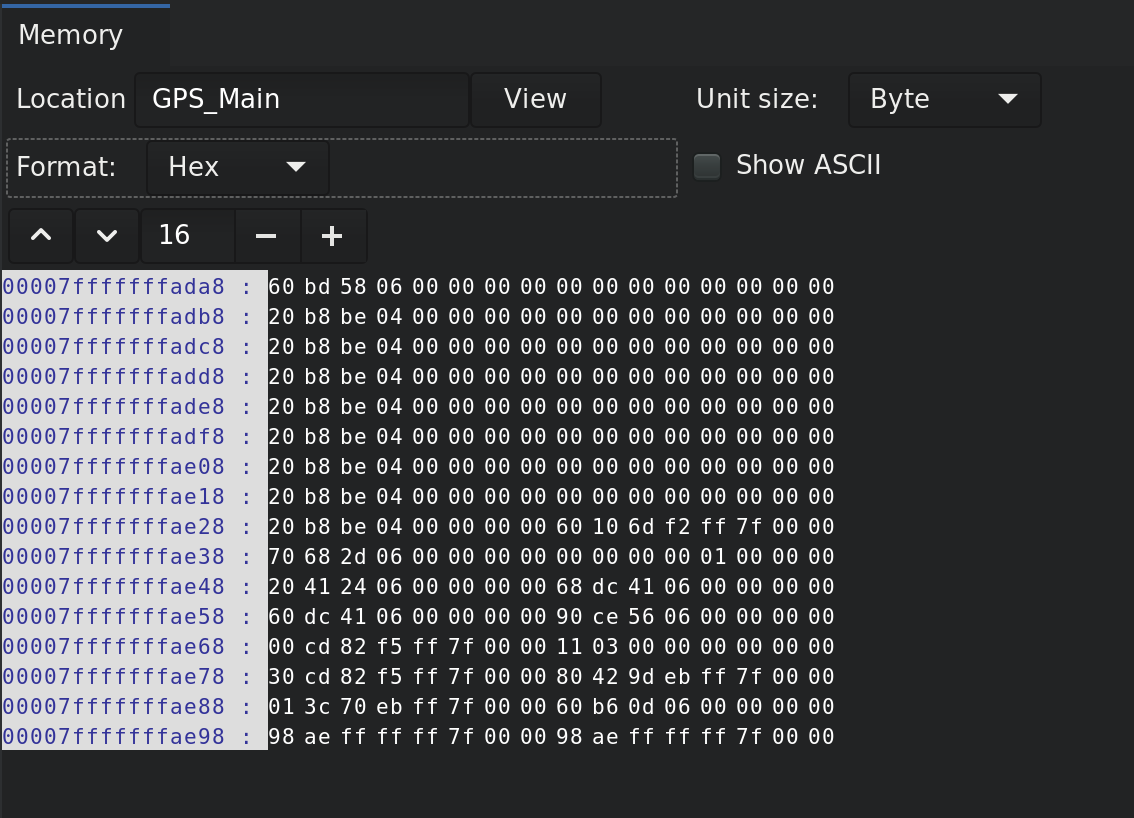The height and width of the screenshot is (818, 1134).
Task: Select address 00007fffffffae68 row
Action: pos(114,647)
